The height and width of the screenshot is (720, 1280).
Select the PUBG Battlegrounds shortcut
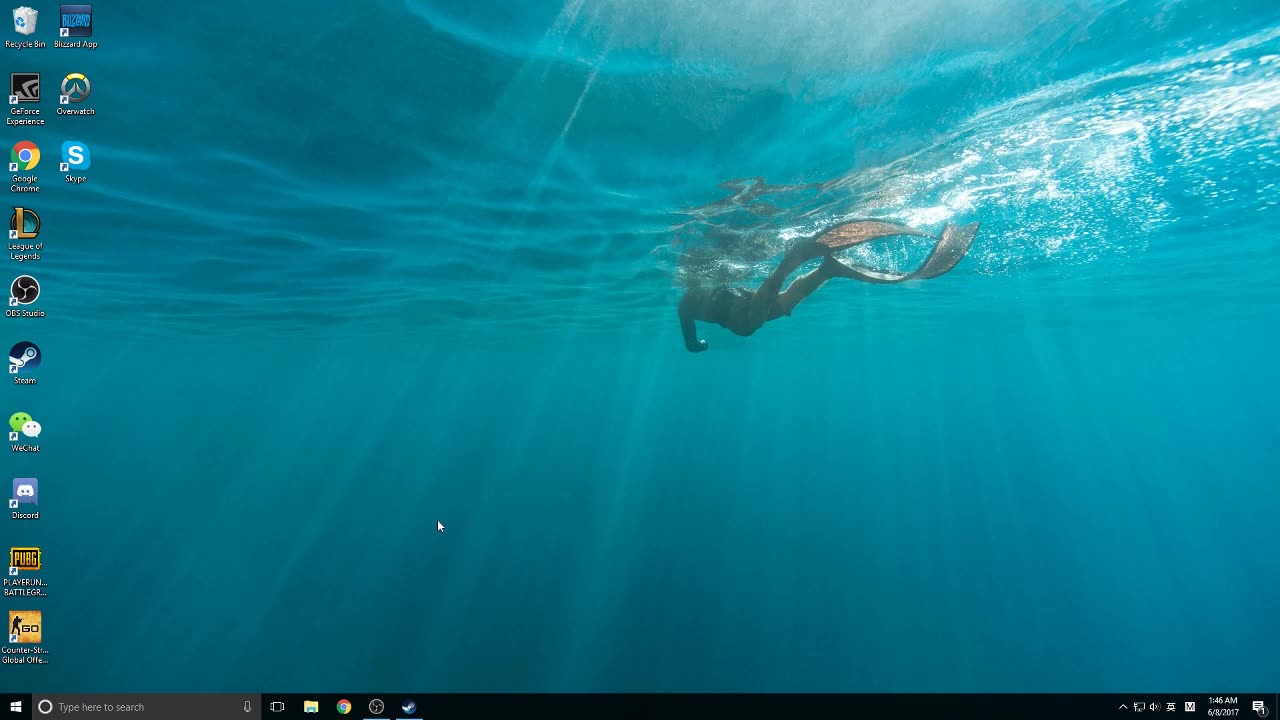[x=25, y=571]
